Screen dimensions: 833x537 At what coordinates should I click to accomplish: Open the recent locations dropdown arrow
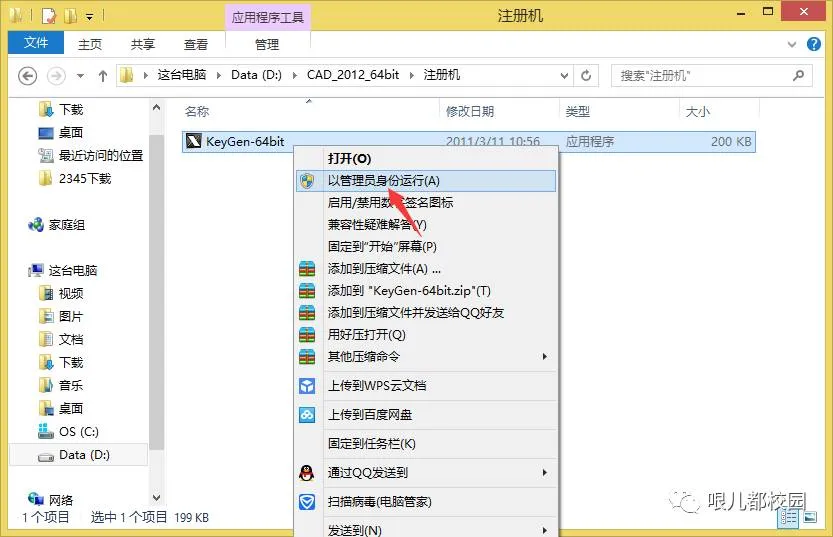tap(80, 75)
